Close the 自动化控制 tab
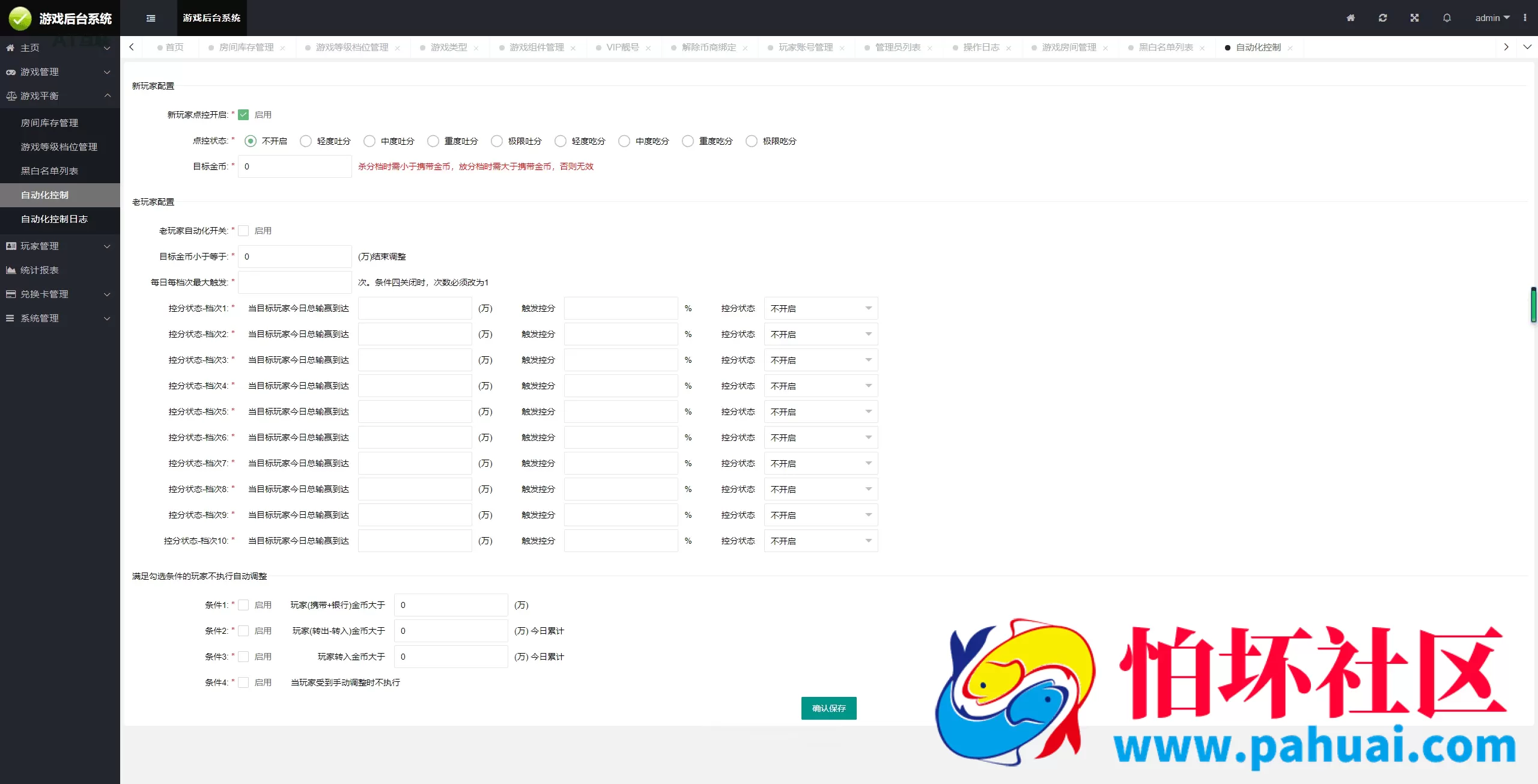 [x=1290, y=48]
